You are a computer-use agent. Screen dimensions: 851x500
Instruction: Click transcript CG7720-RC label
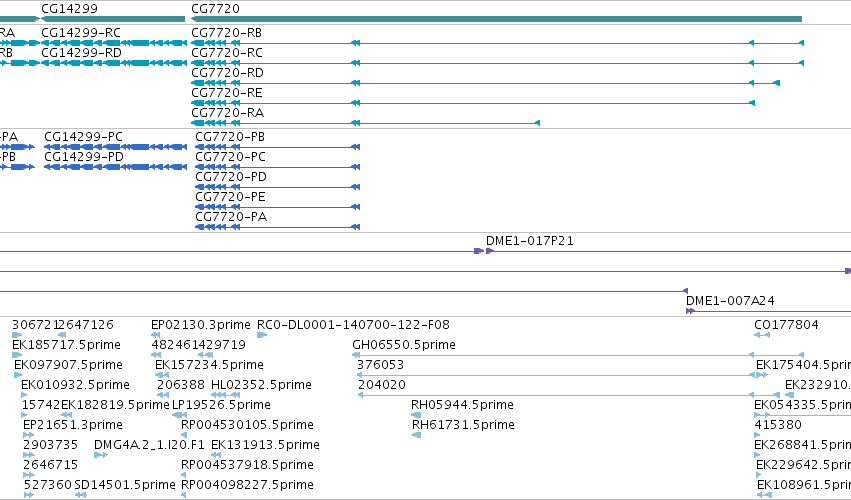pyautogui.click(x=227, y=53)
